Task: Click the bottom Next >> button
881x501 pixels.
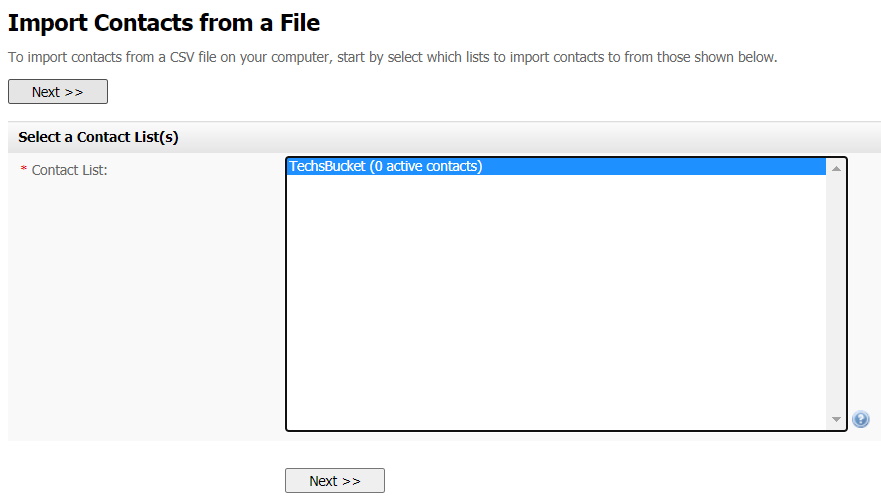Action: [335, 481]
